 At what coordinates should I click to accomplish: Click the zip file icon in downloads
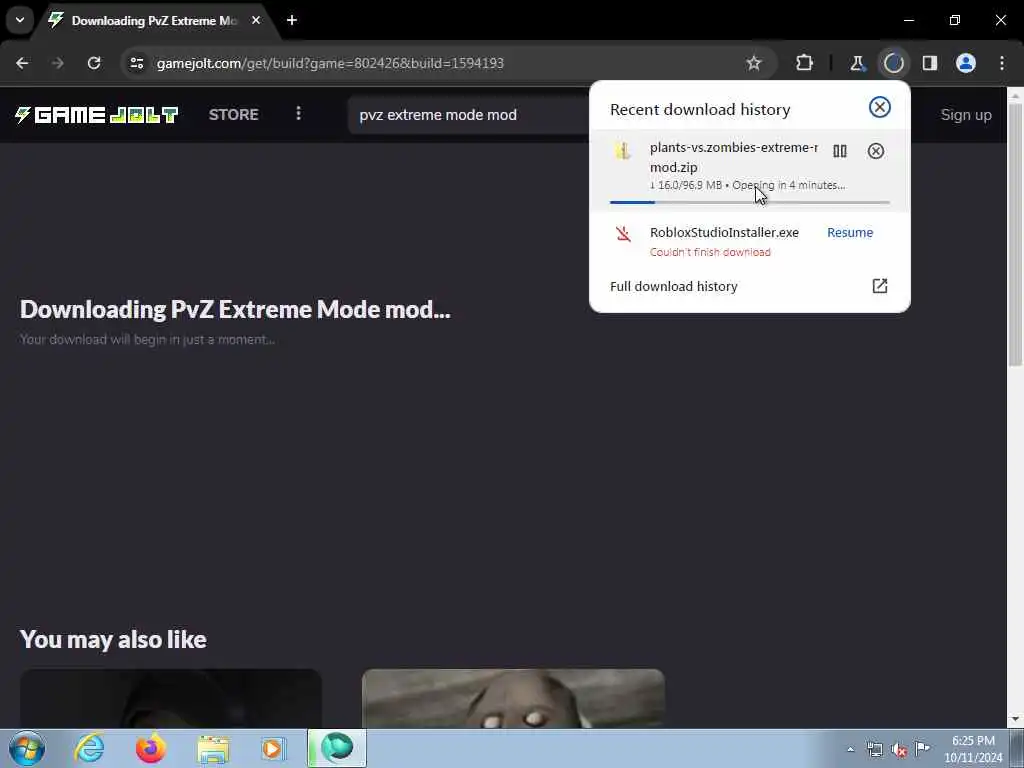(622, 151)
